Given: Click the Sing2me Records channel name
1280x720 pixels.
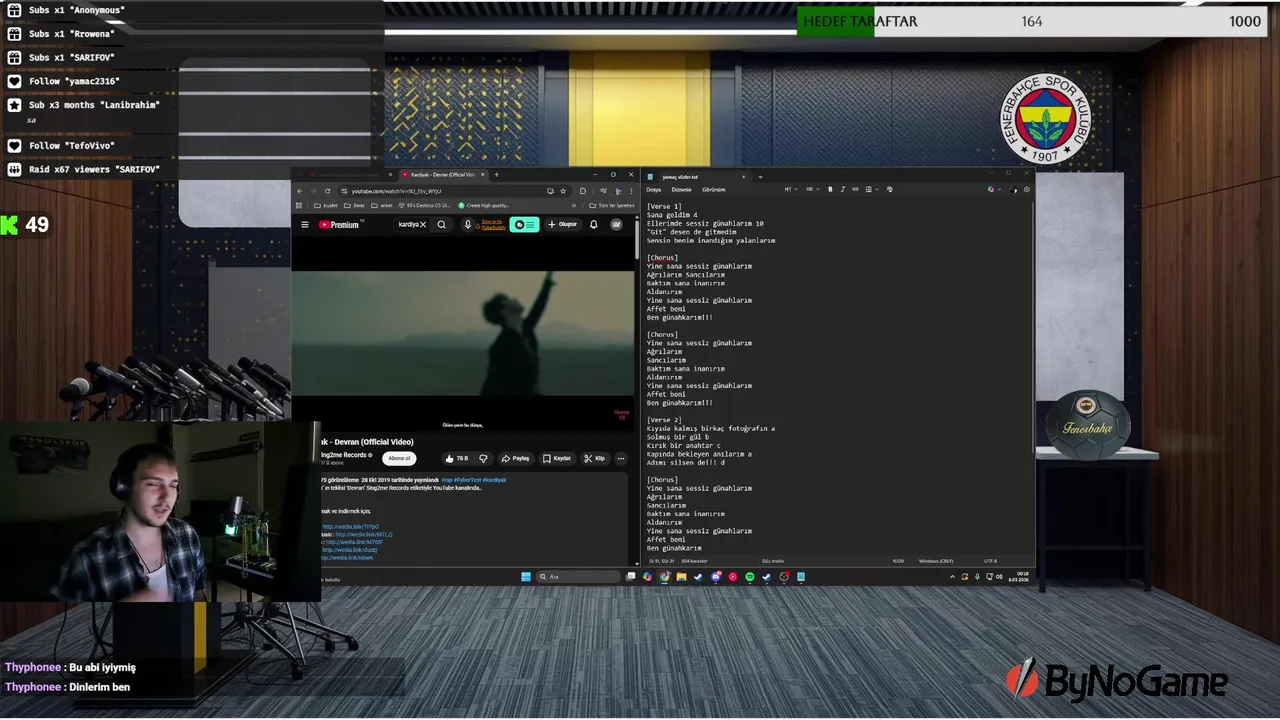Looking at the screenshot, I should pyautogui.click(x=344, y=455).
